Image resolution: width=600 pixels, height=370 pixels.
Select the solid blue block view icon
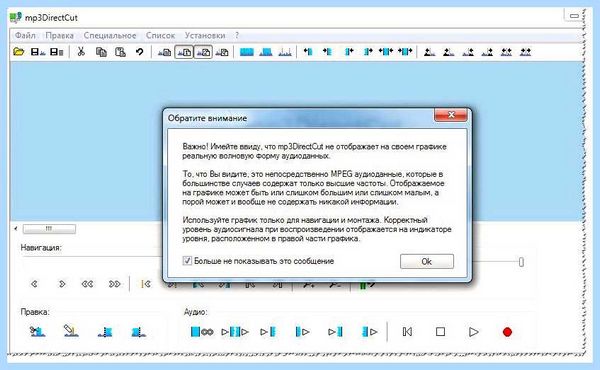pyautogui.click(x=247, y=52)
